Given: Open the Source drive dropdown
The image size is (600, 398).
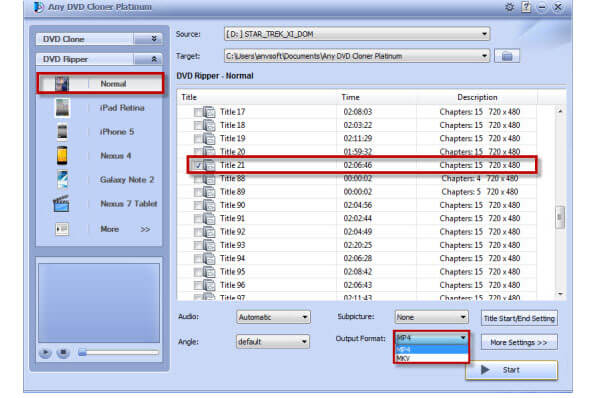Looking at the screenshot, I should point(484,34).
